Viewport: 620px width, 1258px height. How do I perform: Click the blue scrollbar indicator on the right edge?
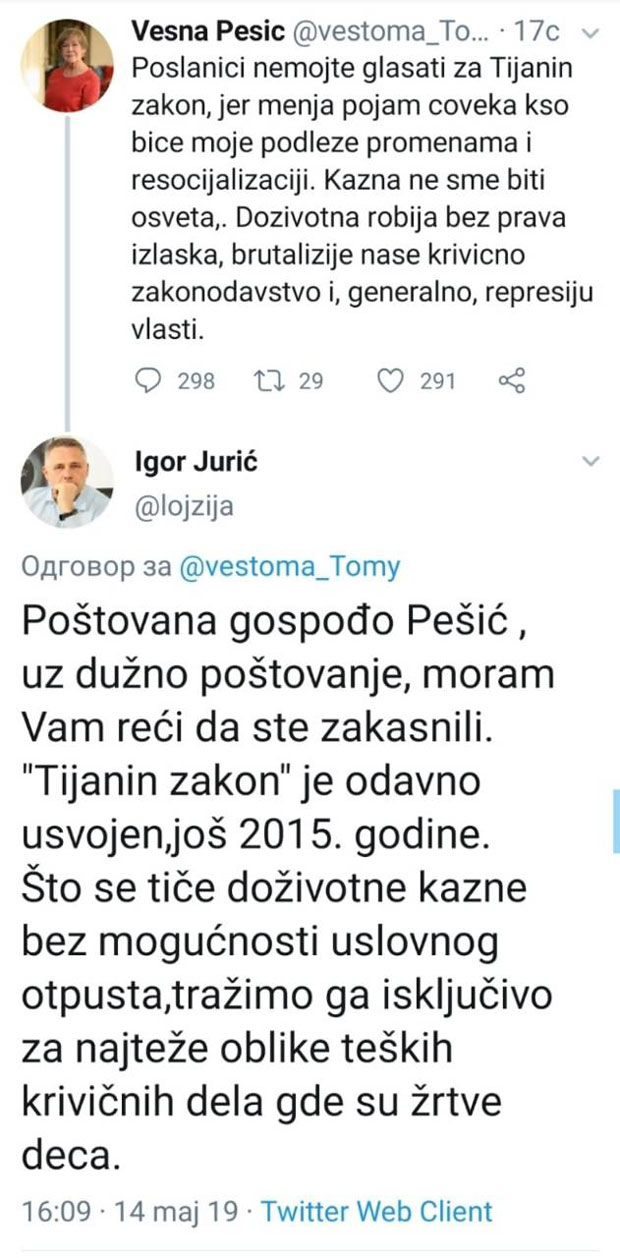point(615,818)
